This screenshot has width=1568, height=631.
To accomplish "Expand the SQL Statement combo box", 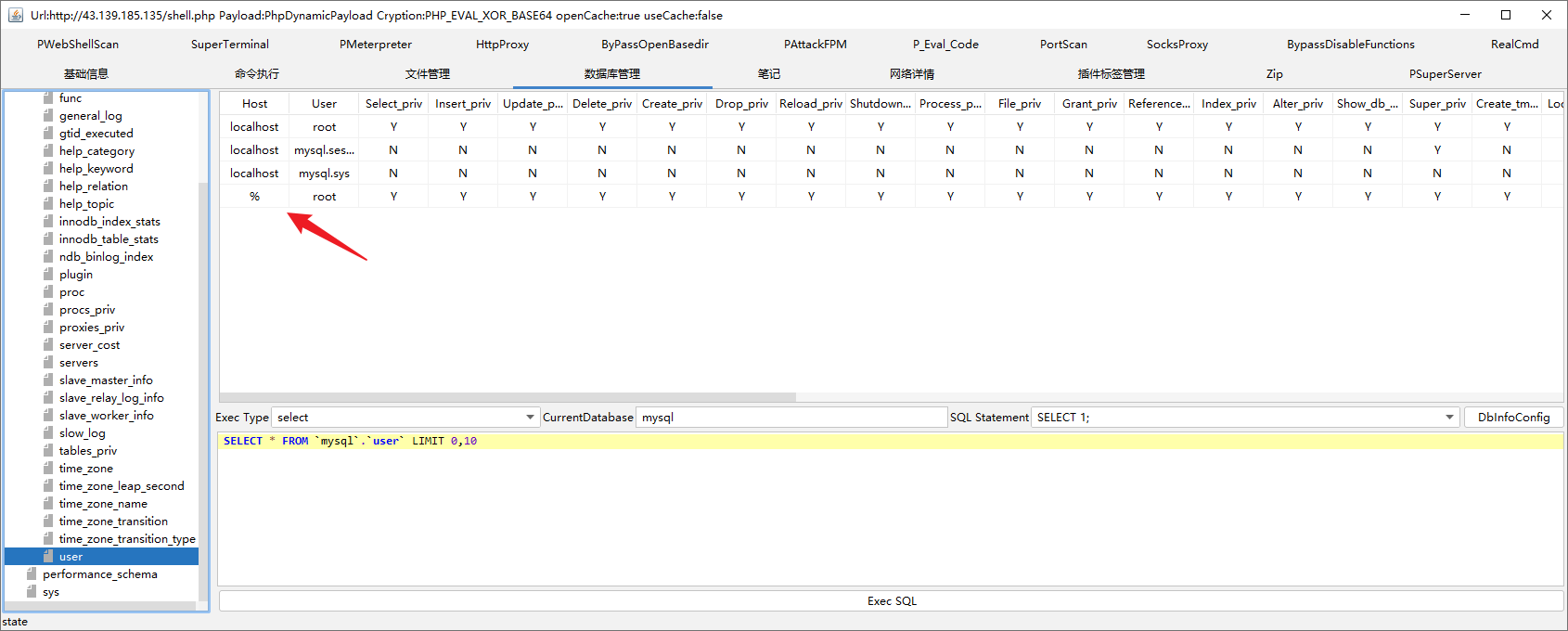I will tap(1449, 418).
